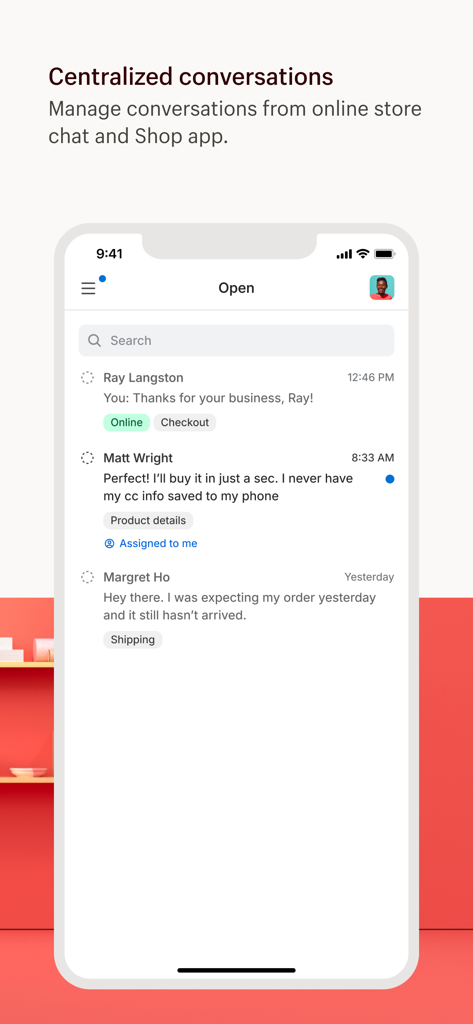Viewport: 473px width, 1024px height.
Task: Tap the home indicator bar at bottom
Action: pos(236,970)
